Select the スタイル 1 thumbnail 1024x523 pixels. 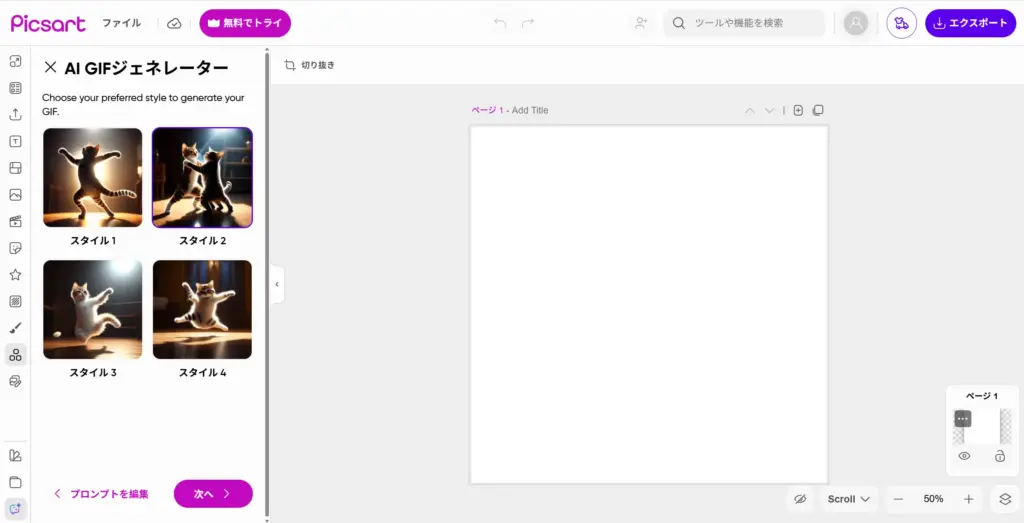(93, 178)
